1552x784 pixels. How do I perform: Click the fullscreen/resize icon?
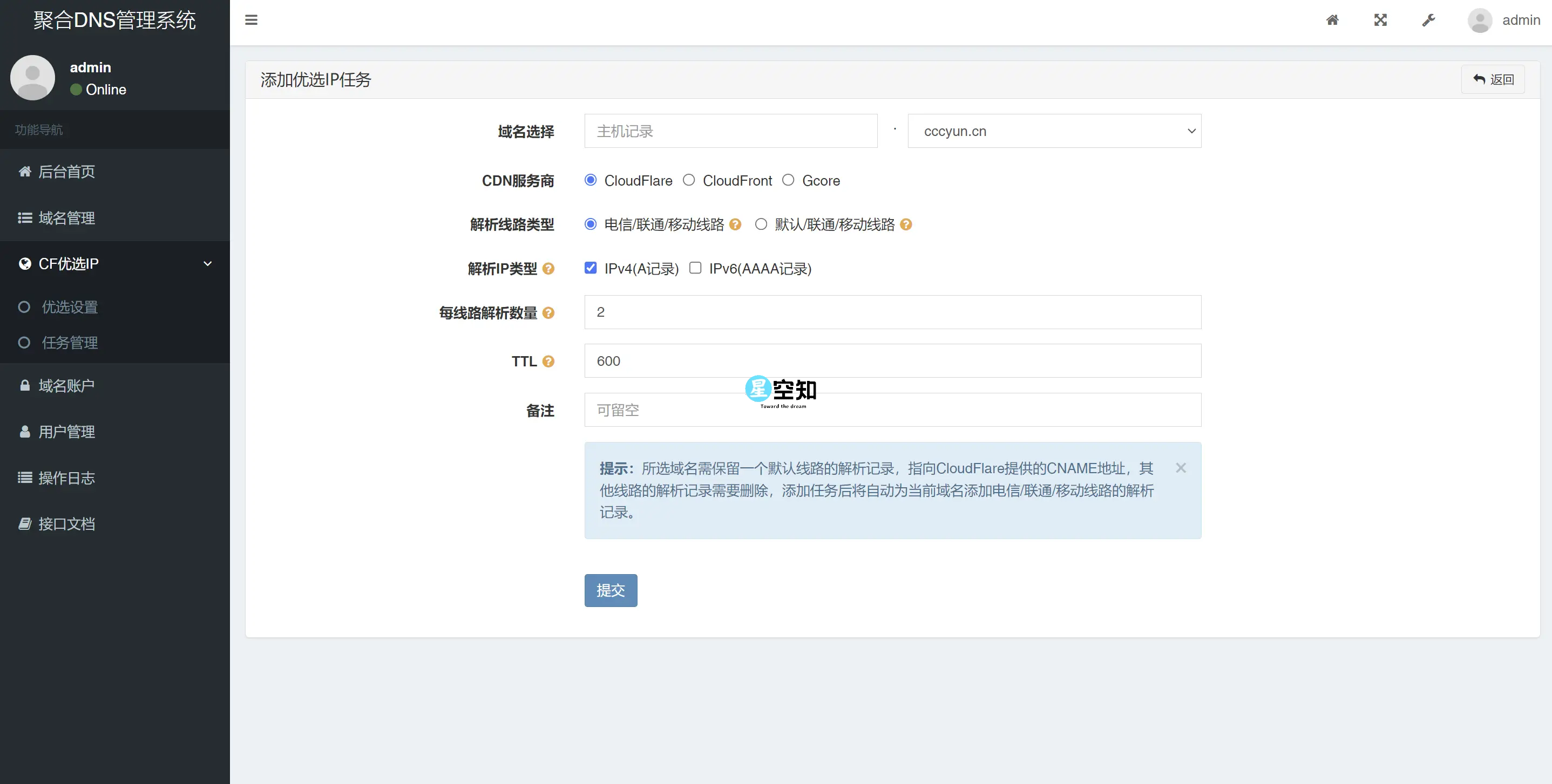1380,20
